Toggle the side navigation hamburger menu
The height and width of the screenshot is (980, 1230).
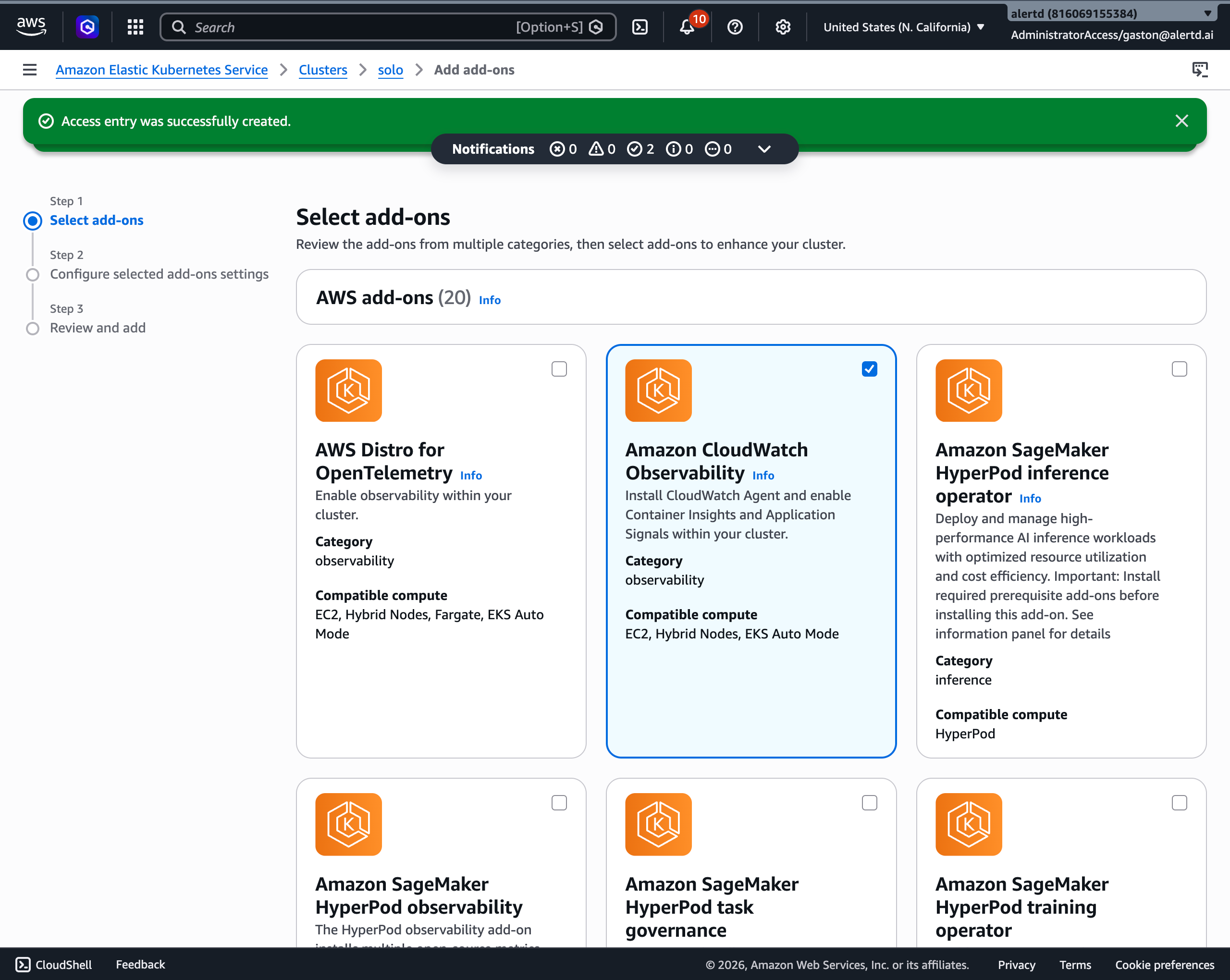click(x=30, y=70)
